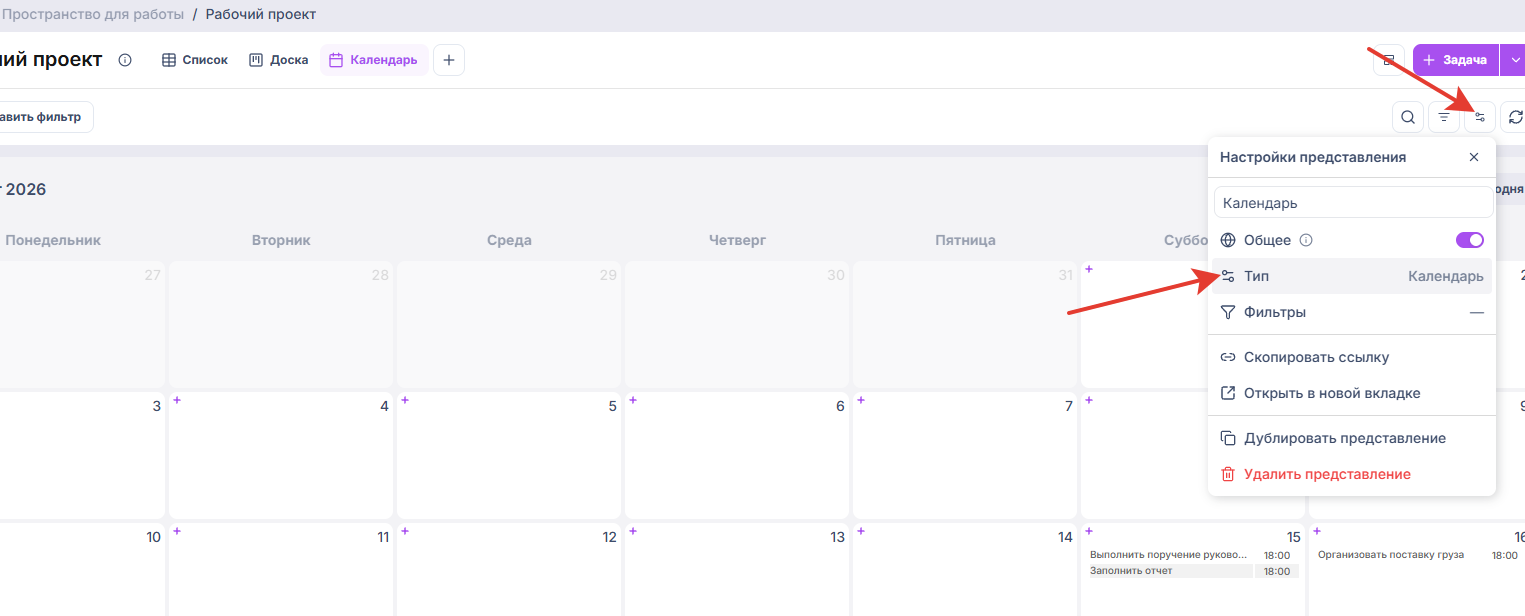Go to Рабочий проект breadcrumb

261,15
